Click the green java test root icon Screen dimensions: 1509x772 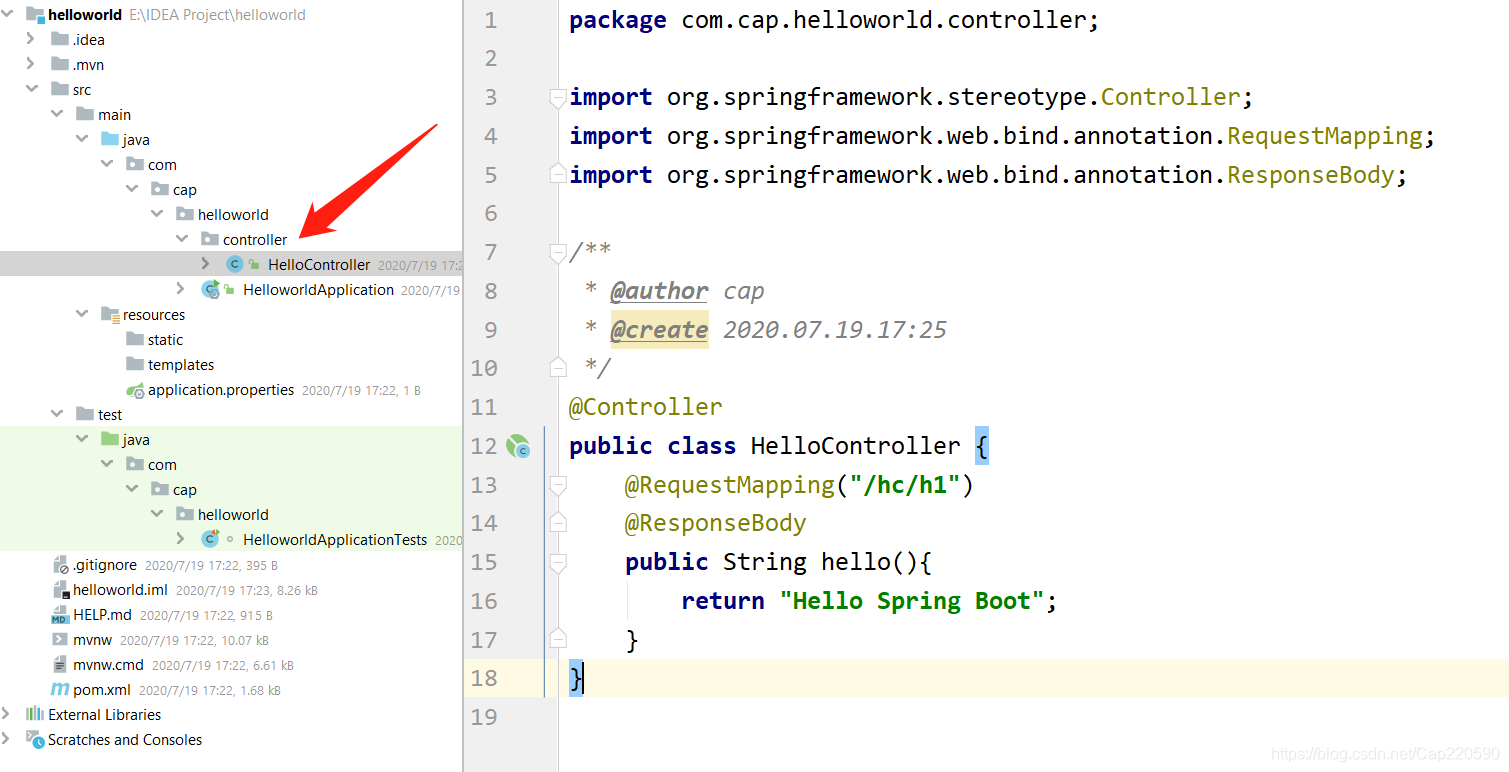coord(110,440)
